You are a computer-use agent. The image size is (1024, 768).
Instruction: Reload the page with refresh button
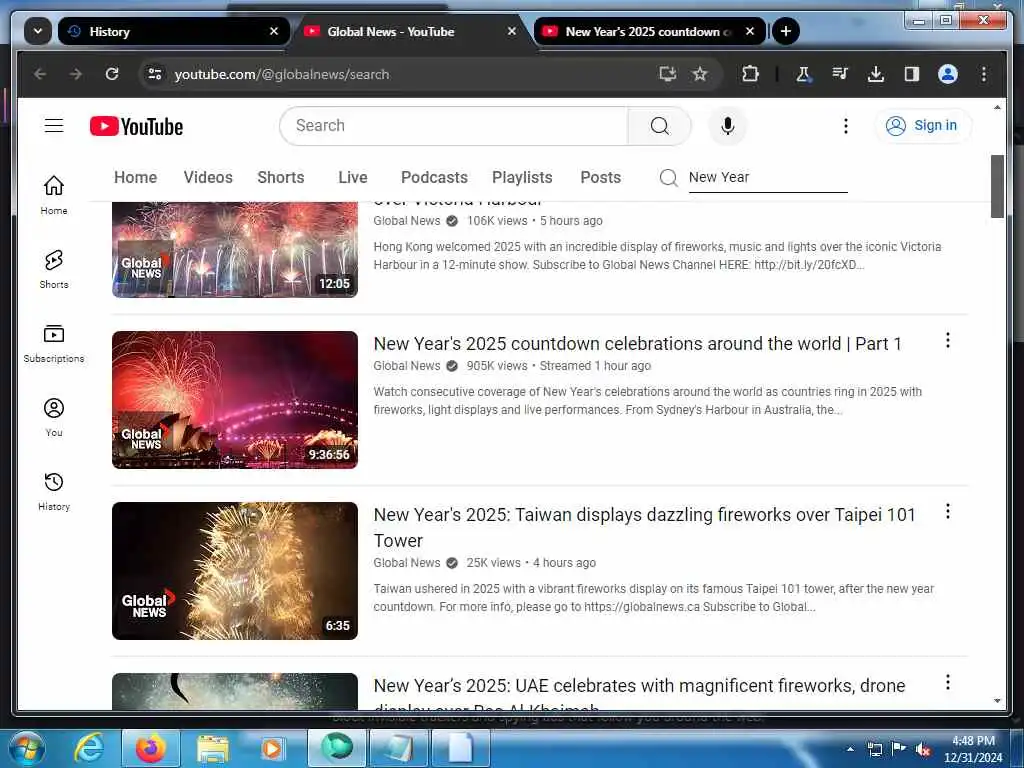(x=112, y=74)
